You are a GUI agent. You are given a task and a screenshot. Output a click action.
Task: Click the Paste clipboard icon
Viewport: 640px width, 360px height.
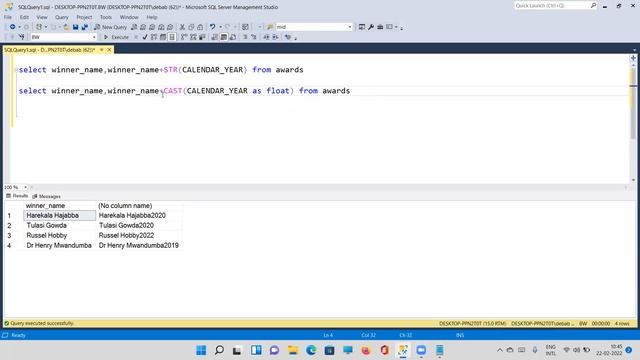200,27
